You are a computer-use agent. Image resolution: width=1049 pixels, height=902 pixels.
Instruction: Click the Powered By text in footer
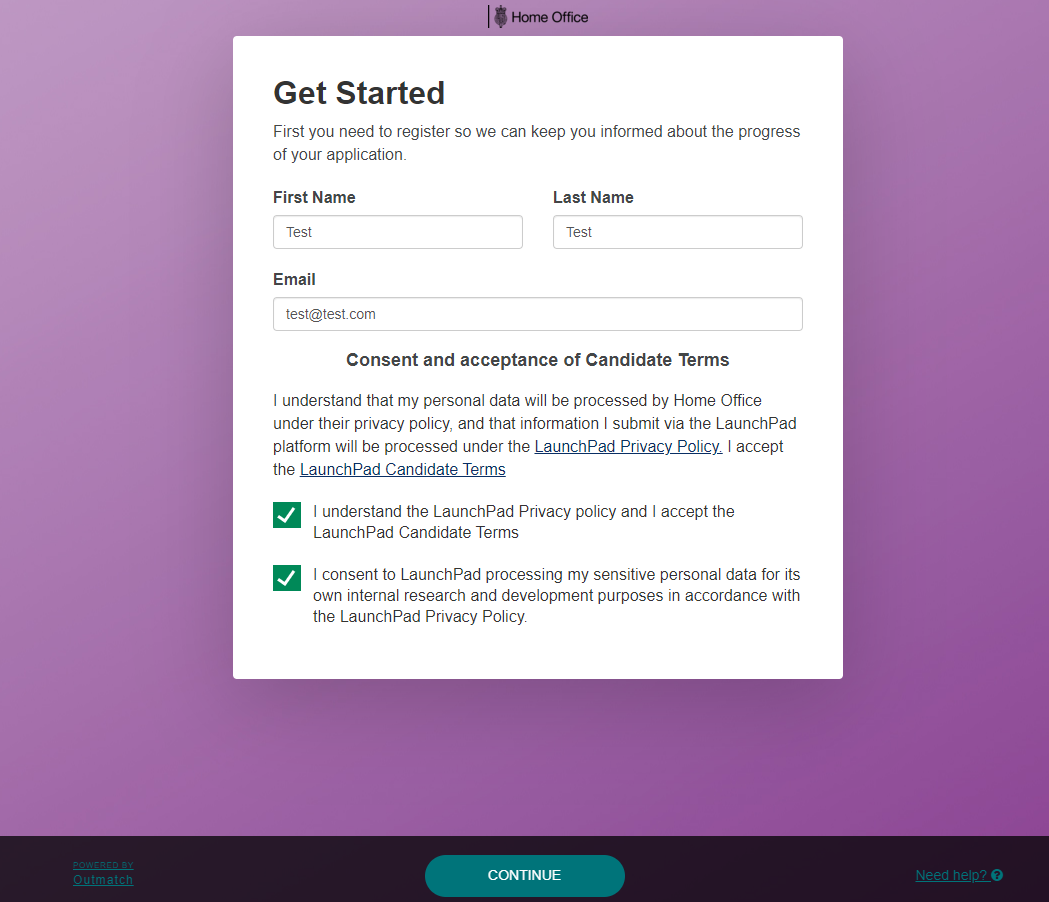(x=103, y=865)
